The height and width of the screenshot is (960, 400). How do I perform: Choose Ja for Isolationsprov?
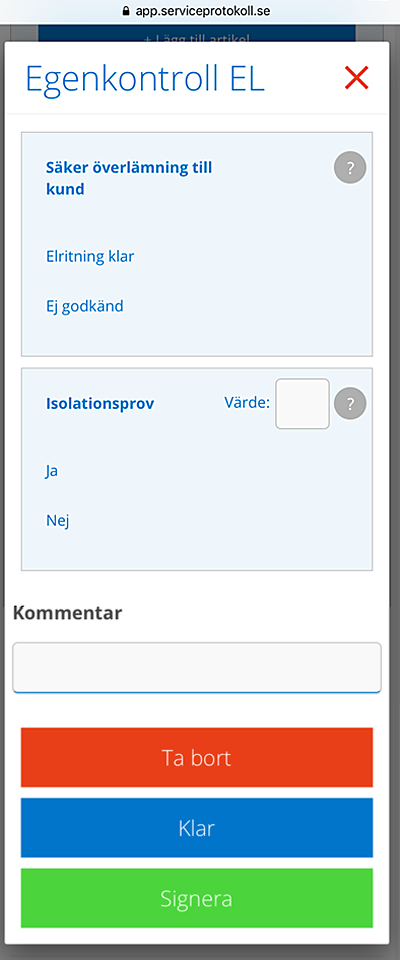(52, 471)
